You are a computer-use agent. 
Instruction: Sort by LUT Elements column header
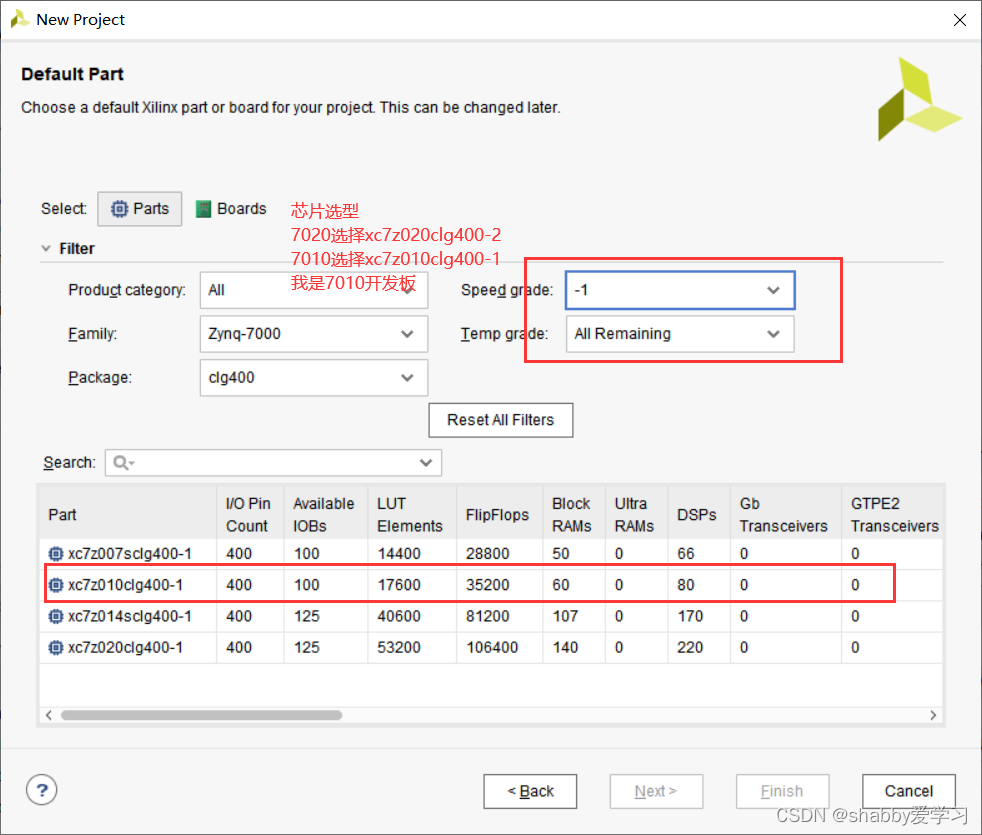pyautogui.click(x=412, y=515)
